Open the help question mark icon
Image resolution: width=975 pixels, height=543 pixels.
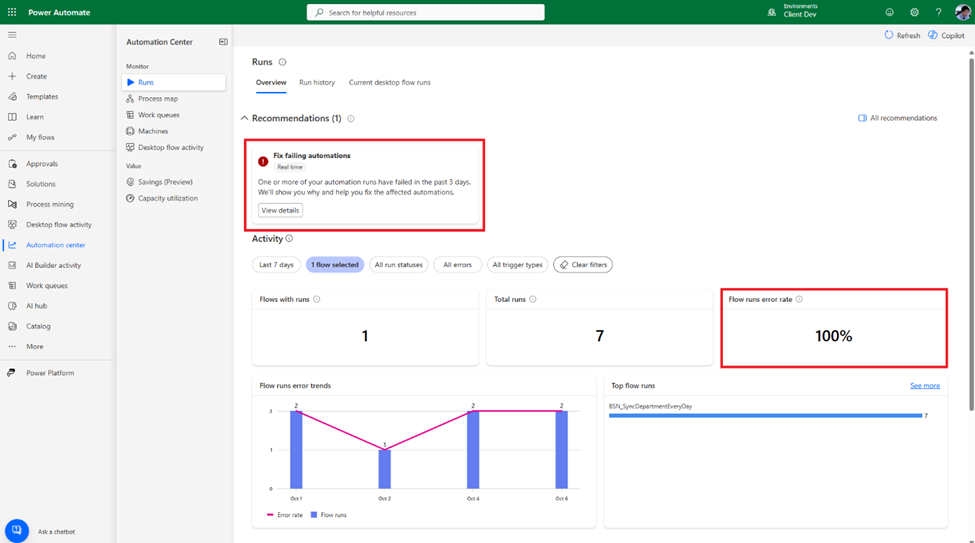938,12
